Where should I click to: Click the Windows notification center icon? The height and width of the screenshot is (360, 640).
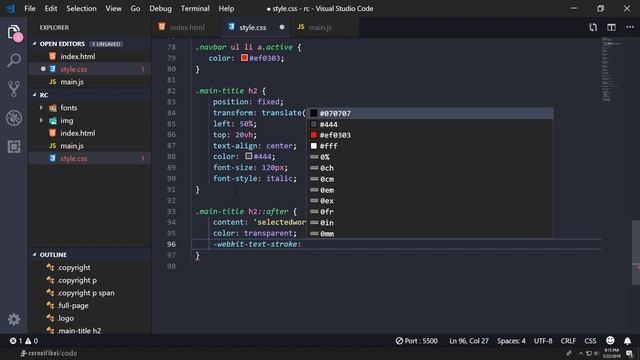coord(630,353)
